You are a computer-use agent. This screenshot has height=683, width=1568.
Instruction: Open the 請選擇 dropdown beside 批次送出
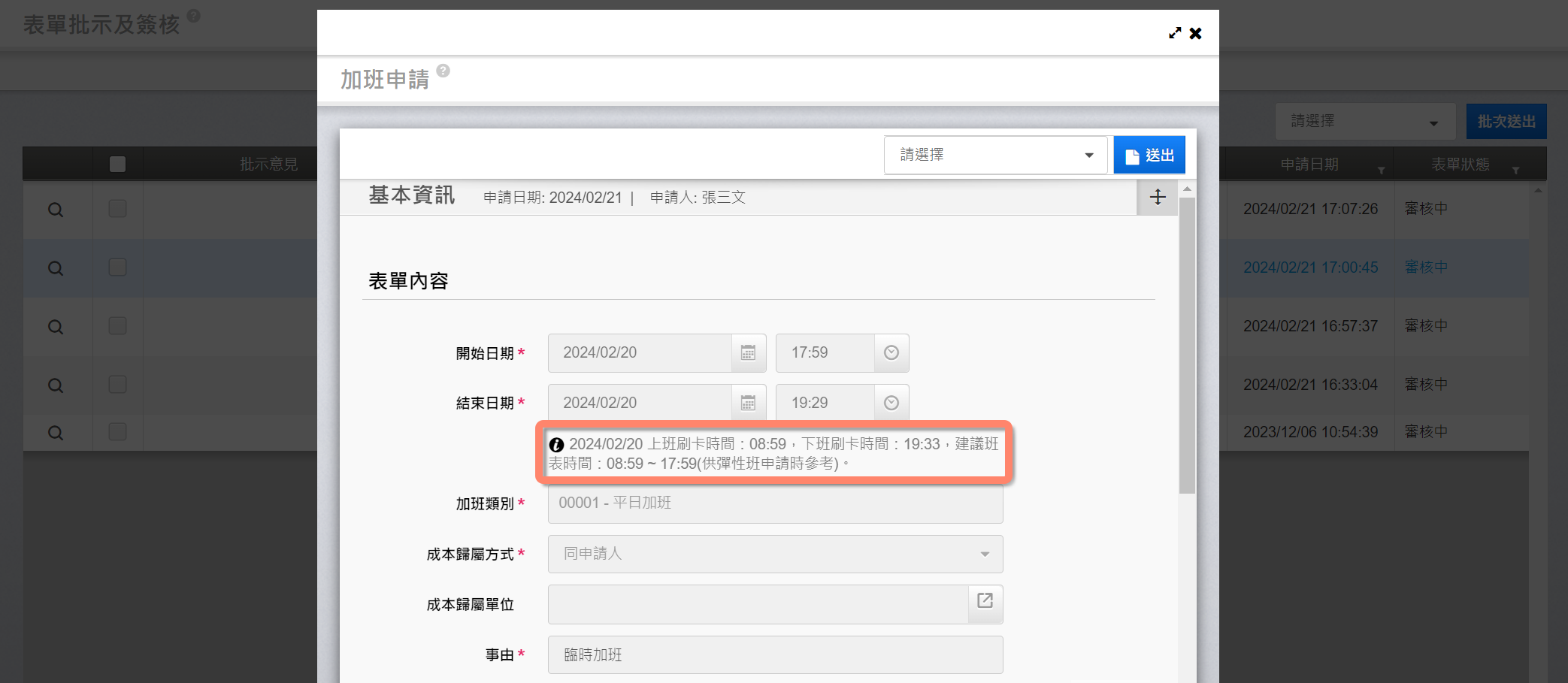tap(1364, 122)
